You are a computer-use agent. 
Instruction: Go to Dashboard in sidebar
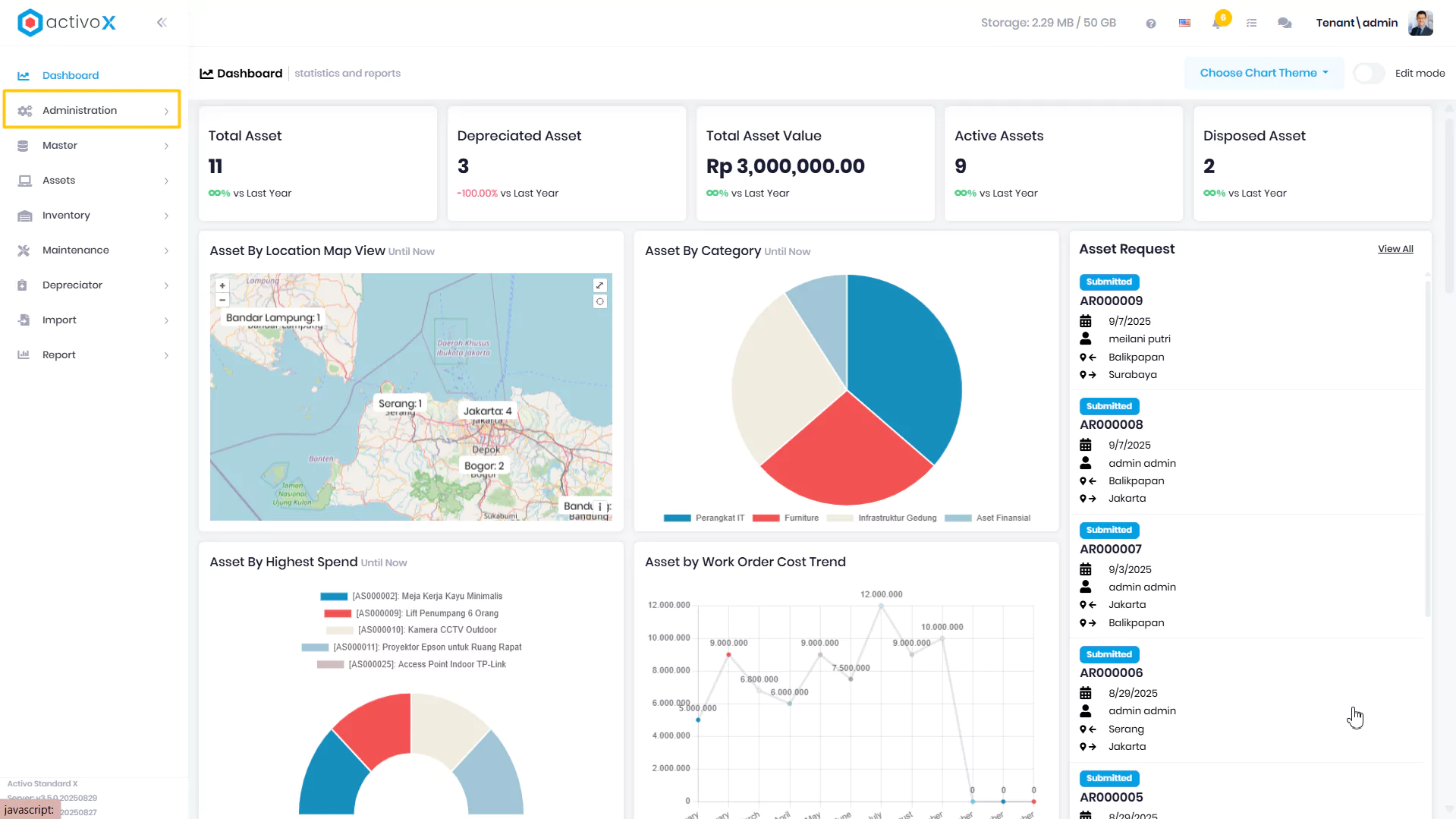tap(93, 76)
